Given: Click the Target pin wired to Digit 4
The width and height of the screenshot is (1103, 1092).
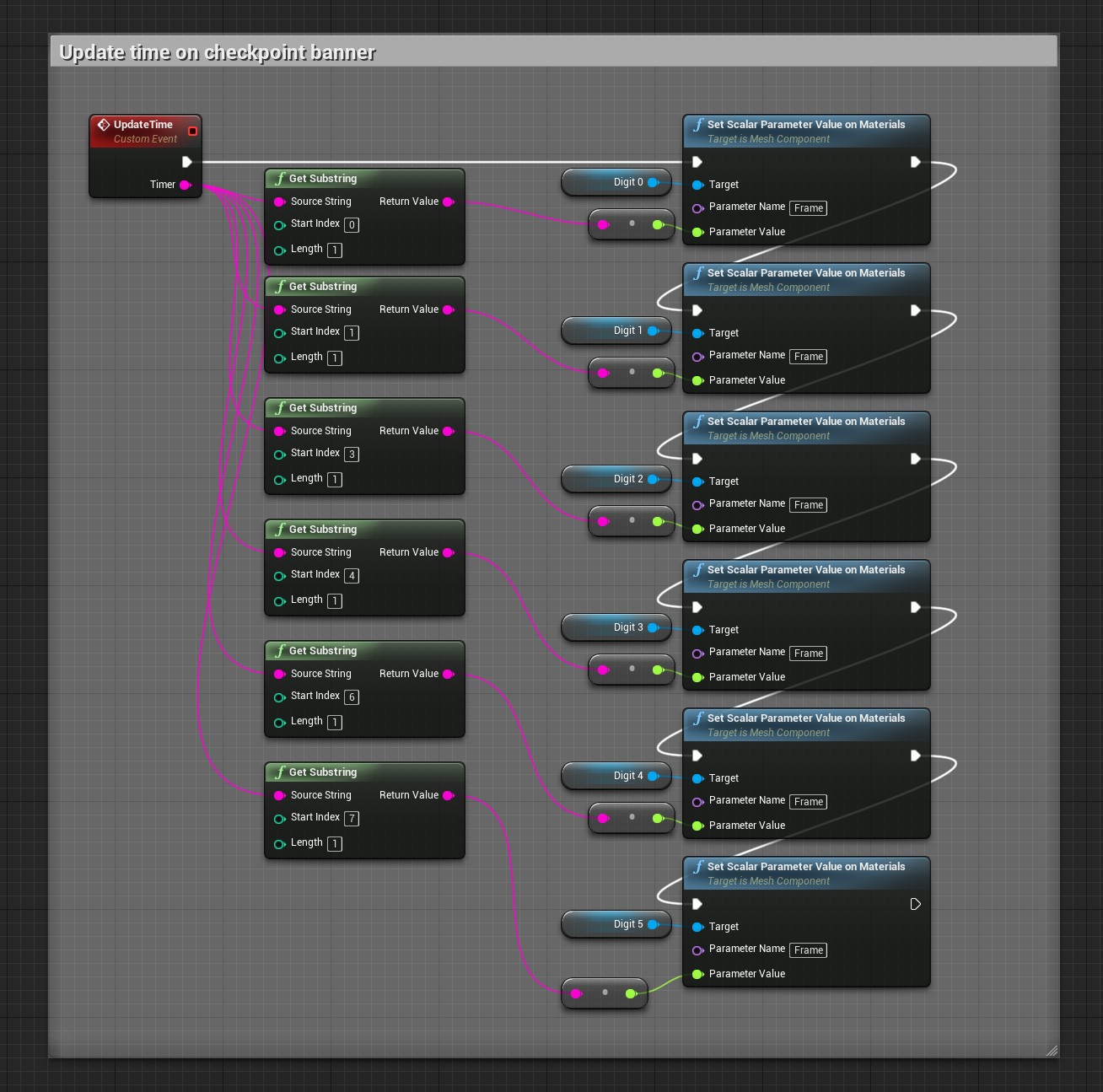Looking at the screenshot, I should (x=697, y=778).
